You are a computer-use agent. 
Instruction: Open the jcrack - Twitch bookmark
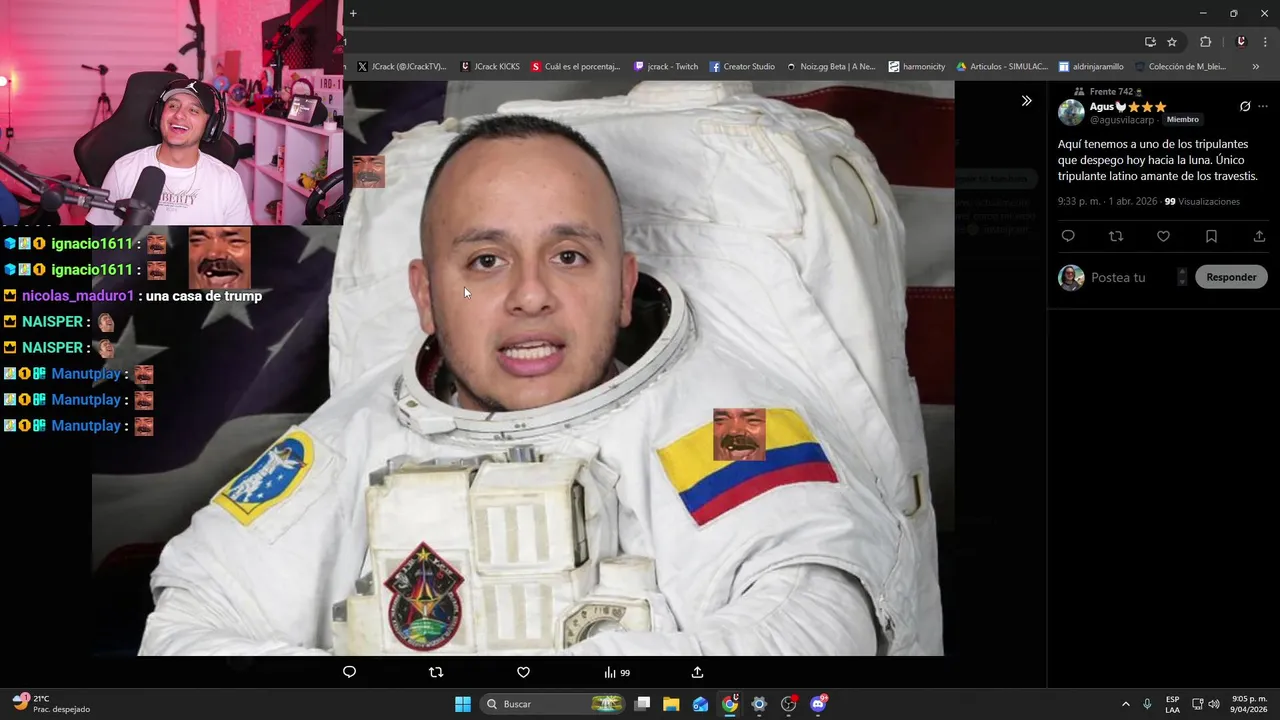pyautogui.click(x=666, y=67)
